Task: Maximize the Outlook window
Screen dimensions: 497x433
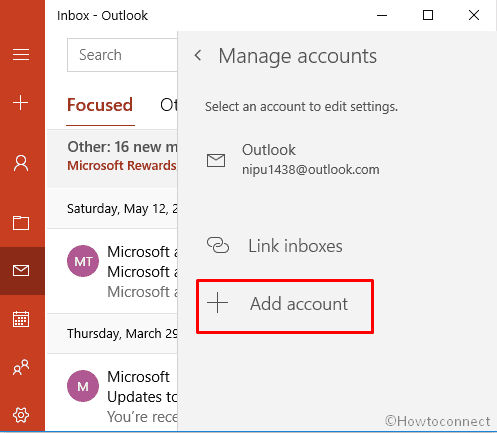Action: pos(428,15)
